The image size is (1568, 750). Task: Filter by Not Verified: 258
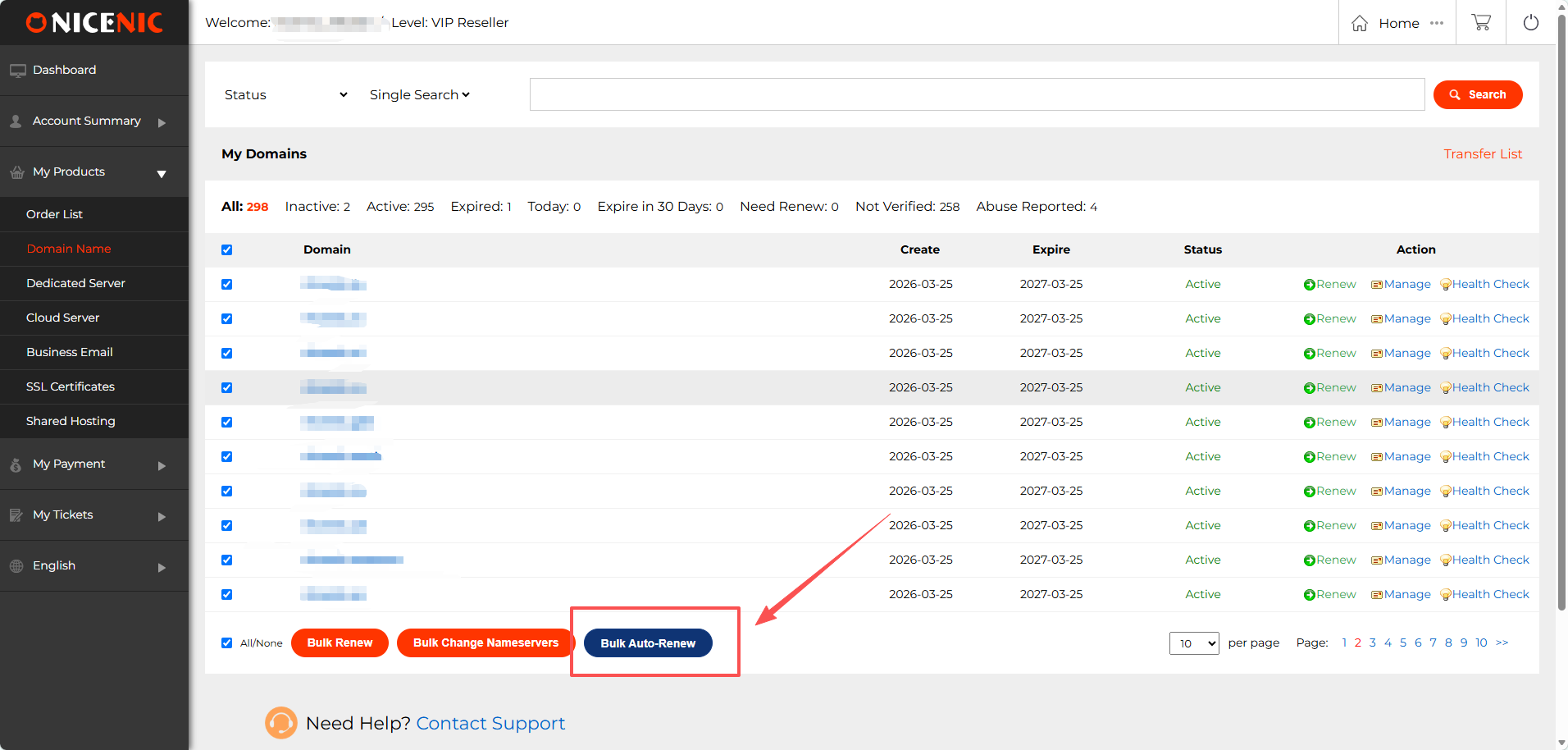pyautogui.click(x=907, y=207)
